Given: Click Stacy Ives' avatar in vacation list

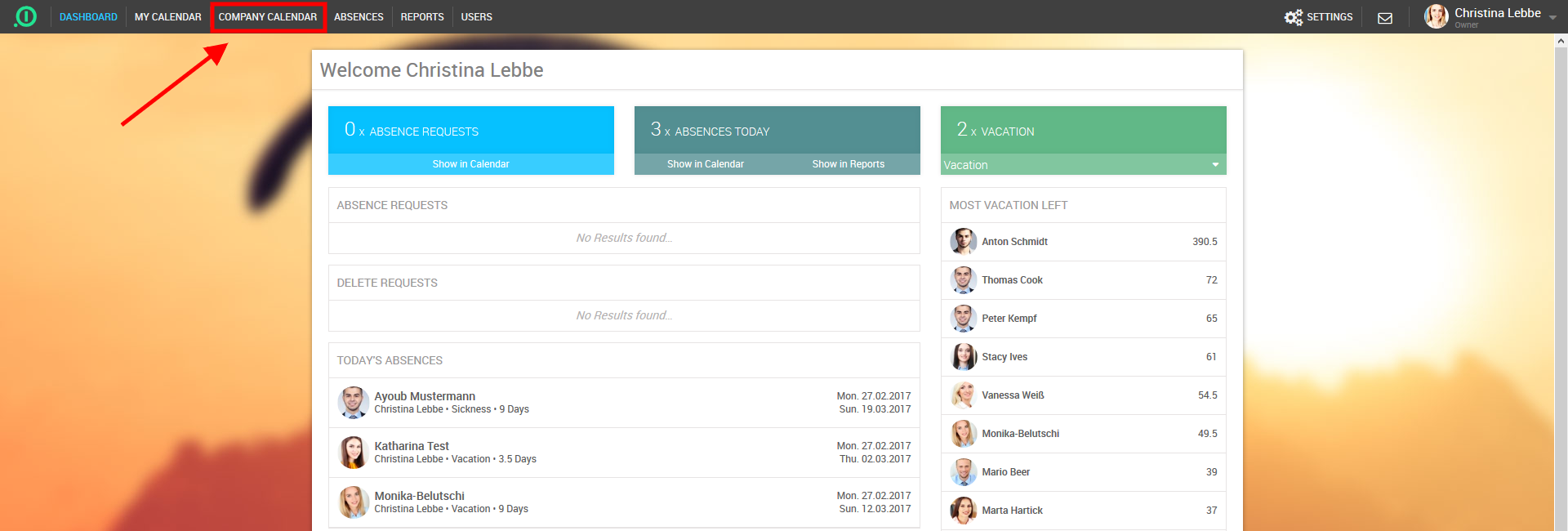Looking at the screenshot, I should point(964,357).
